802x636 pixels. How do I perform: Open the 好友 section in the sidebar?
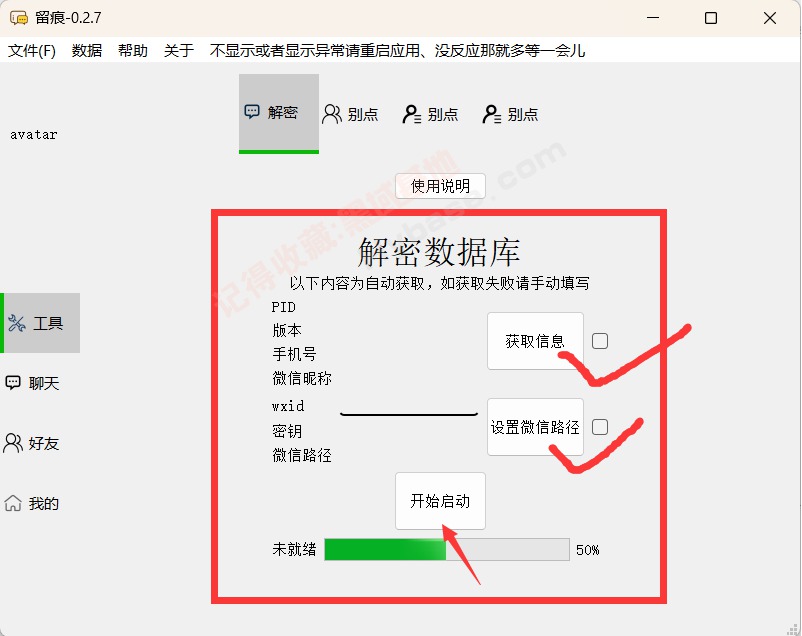tap(32, 443)
